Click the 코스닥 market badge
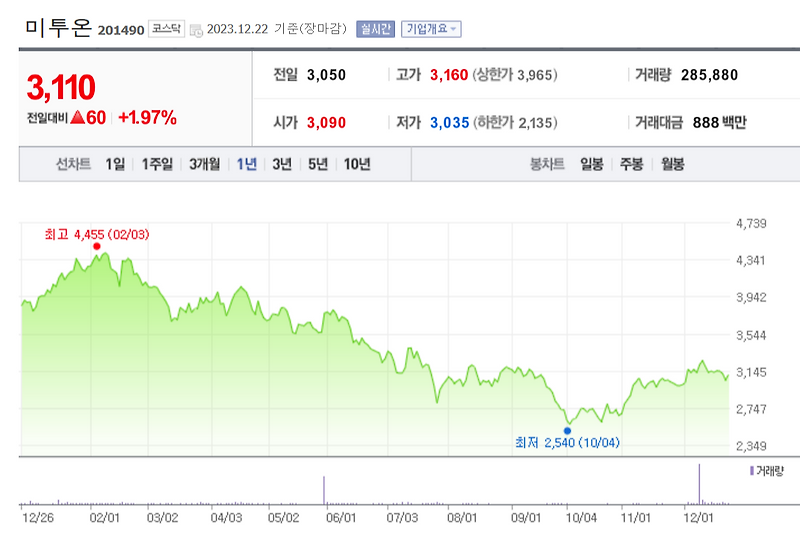800x546 pixels. point(166,29)
